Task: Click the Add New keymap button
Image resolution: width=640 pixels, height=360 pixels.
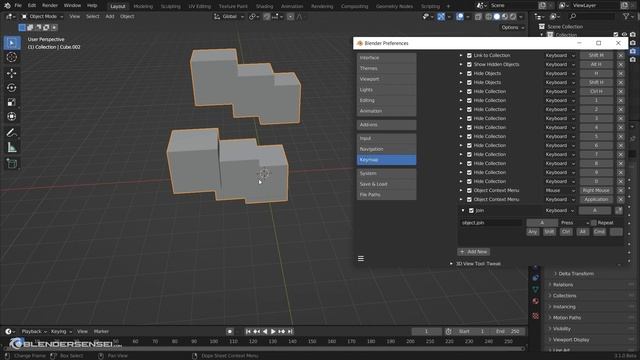Action: pyautogui.click(x=473, y=252)
